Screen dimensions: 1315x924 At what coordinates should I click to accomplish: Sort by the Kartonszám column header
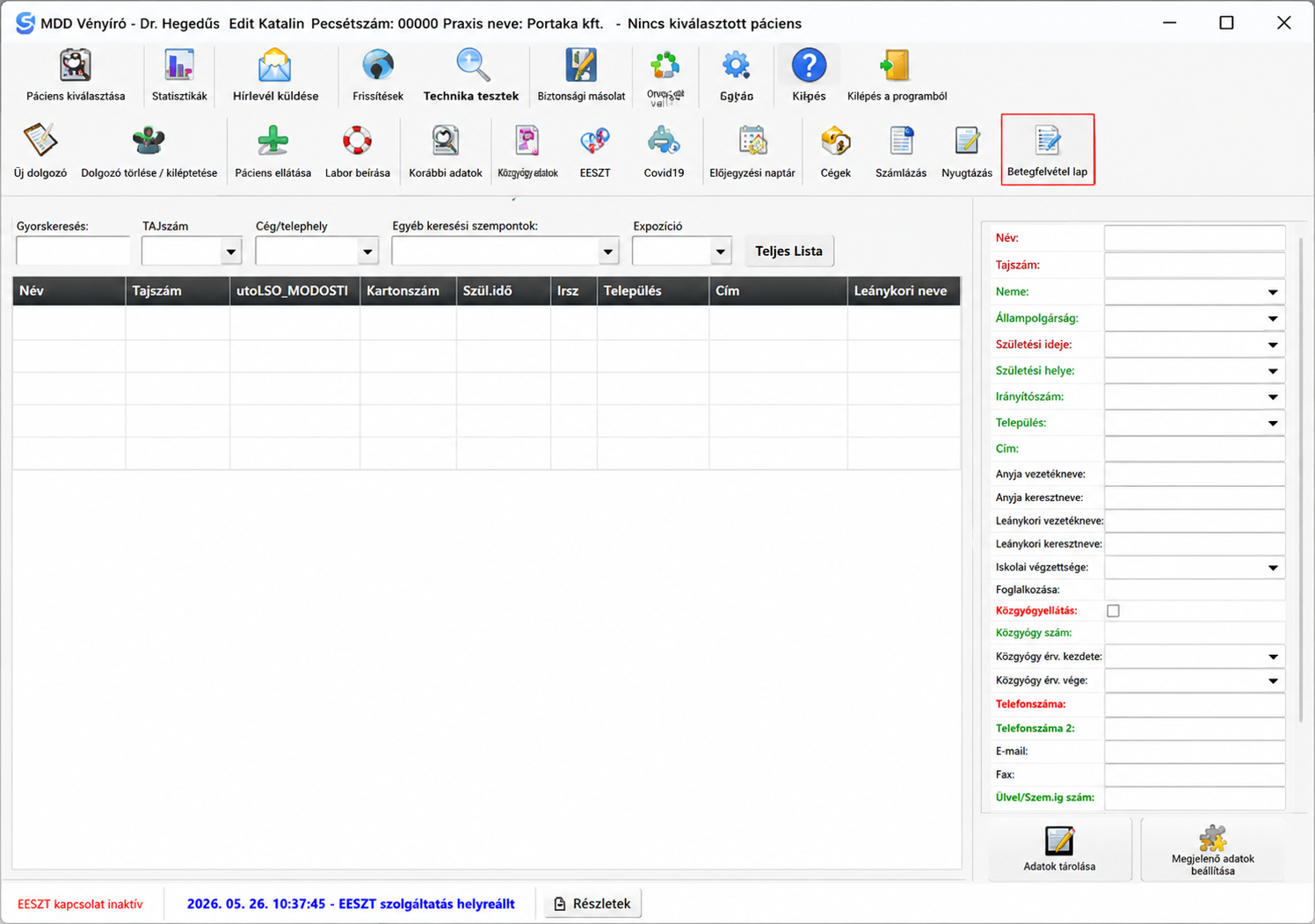[x=408, y=291]
